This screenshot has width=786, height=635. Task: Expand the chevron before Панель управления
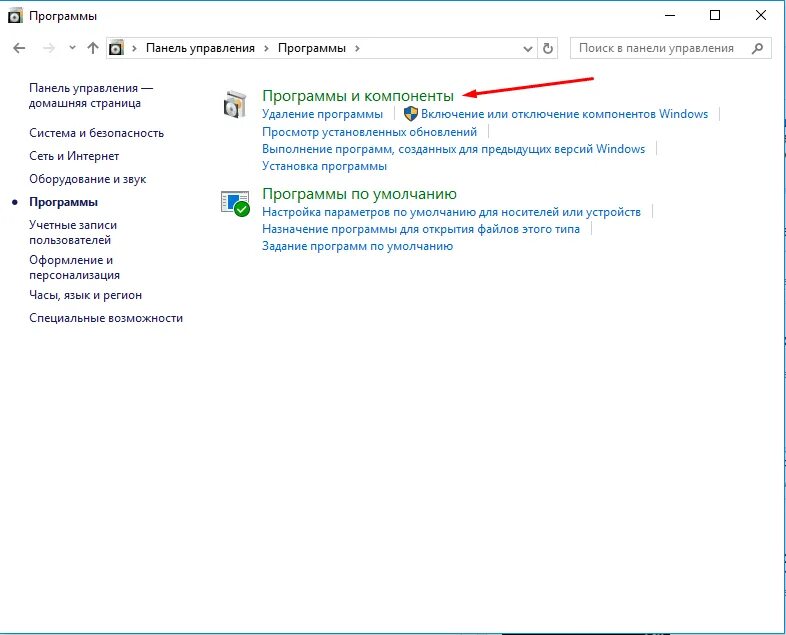[134, 49]
